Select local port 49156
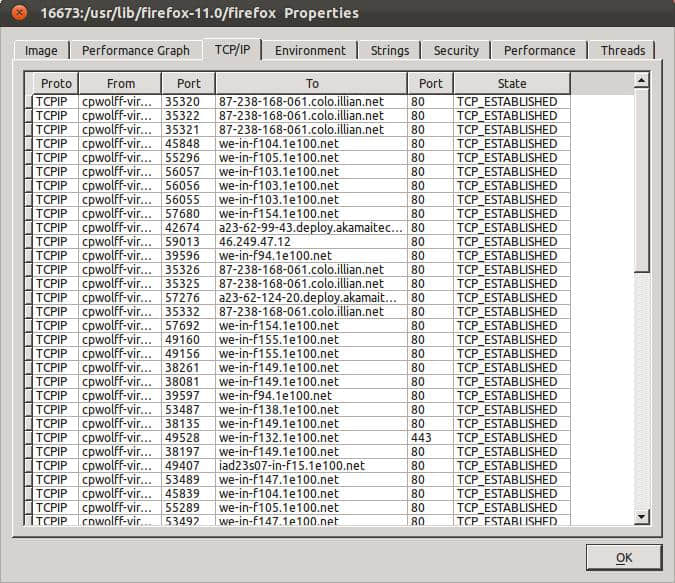The height and width of the screenshot is (583, 675). pyautogui.click(x=189, y=354)
